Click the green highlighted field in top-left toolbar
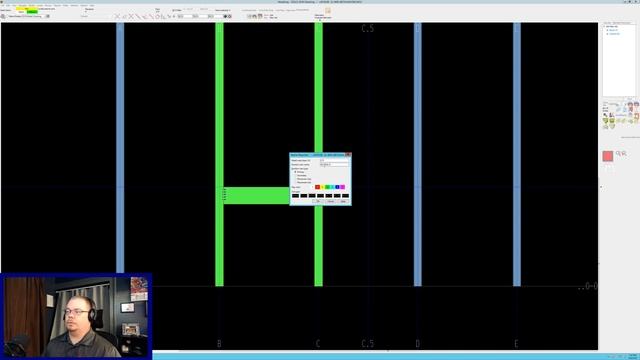640x360 pixels. 32,12
